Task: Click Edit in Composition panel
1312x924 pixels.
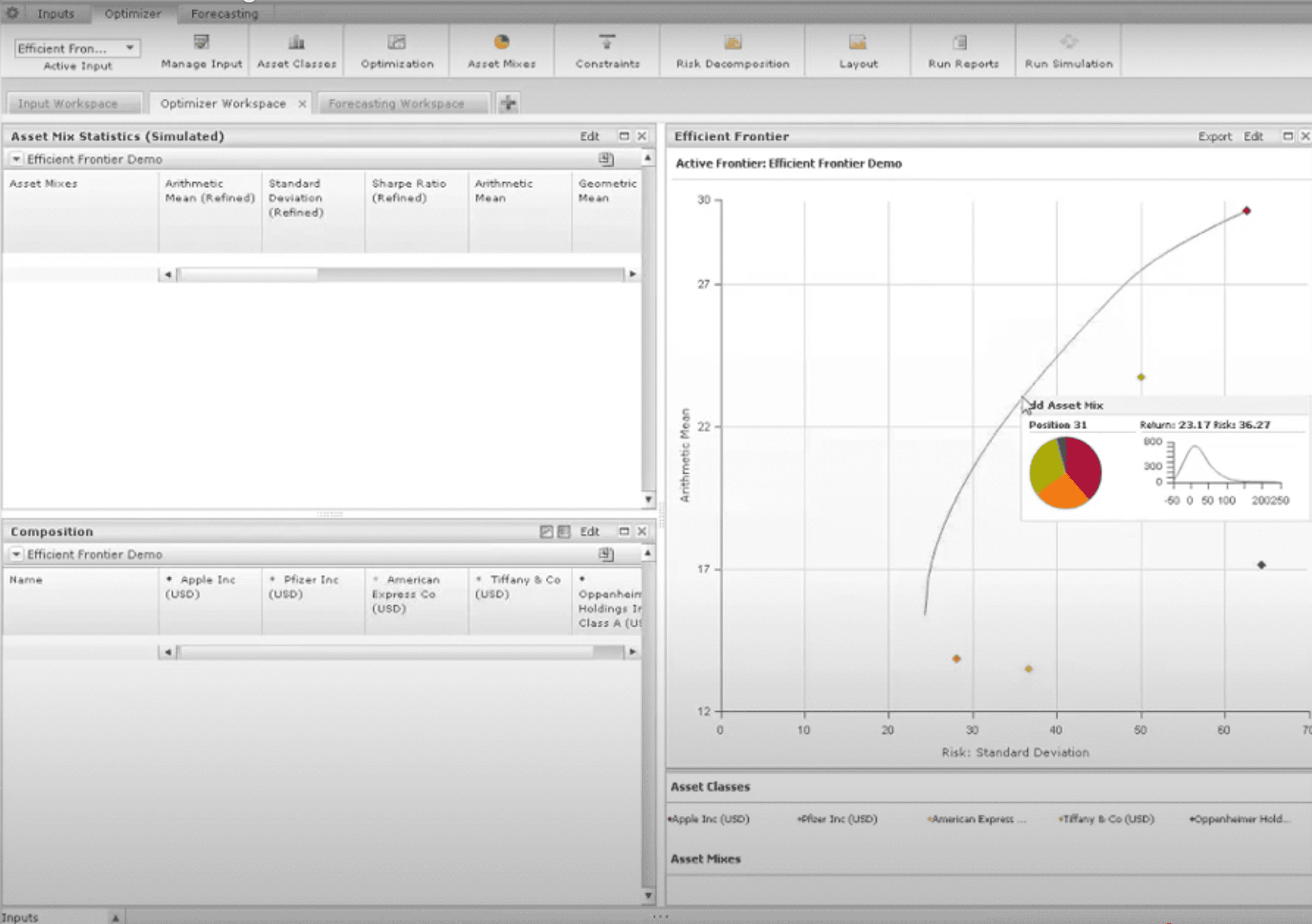Action: [590, 531]
